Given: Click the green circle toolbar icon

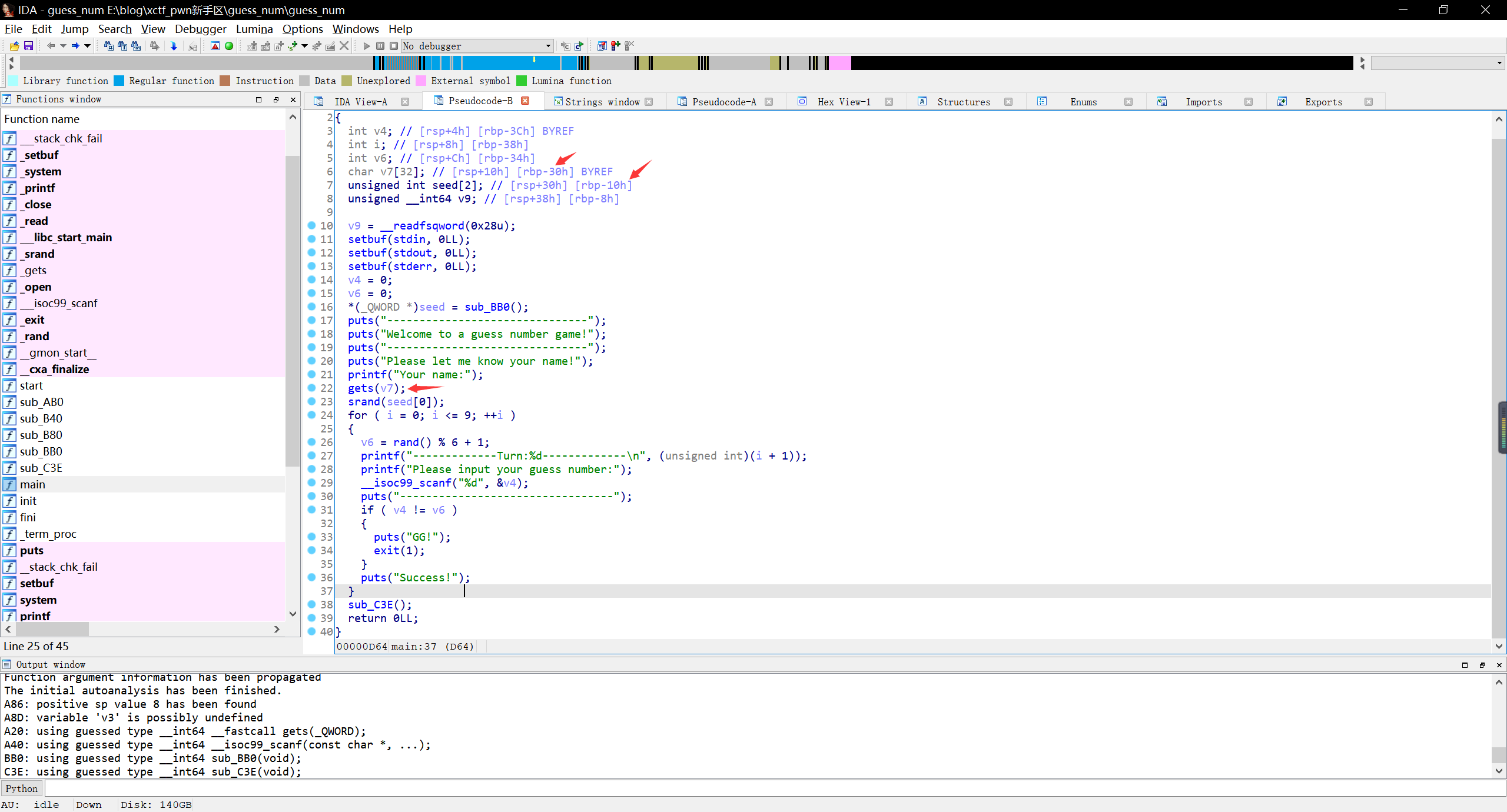Looking at the screenshot, I should tap(229, 46).
